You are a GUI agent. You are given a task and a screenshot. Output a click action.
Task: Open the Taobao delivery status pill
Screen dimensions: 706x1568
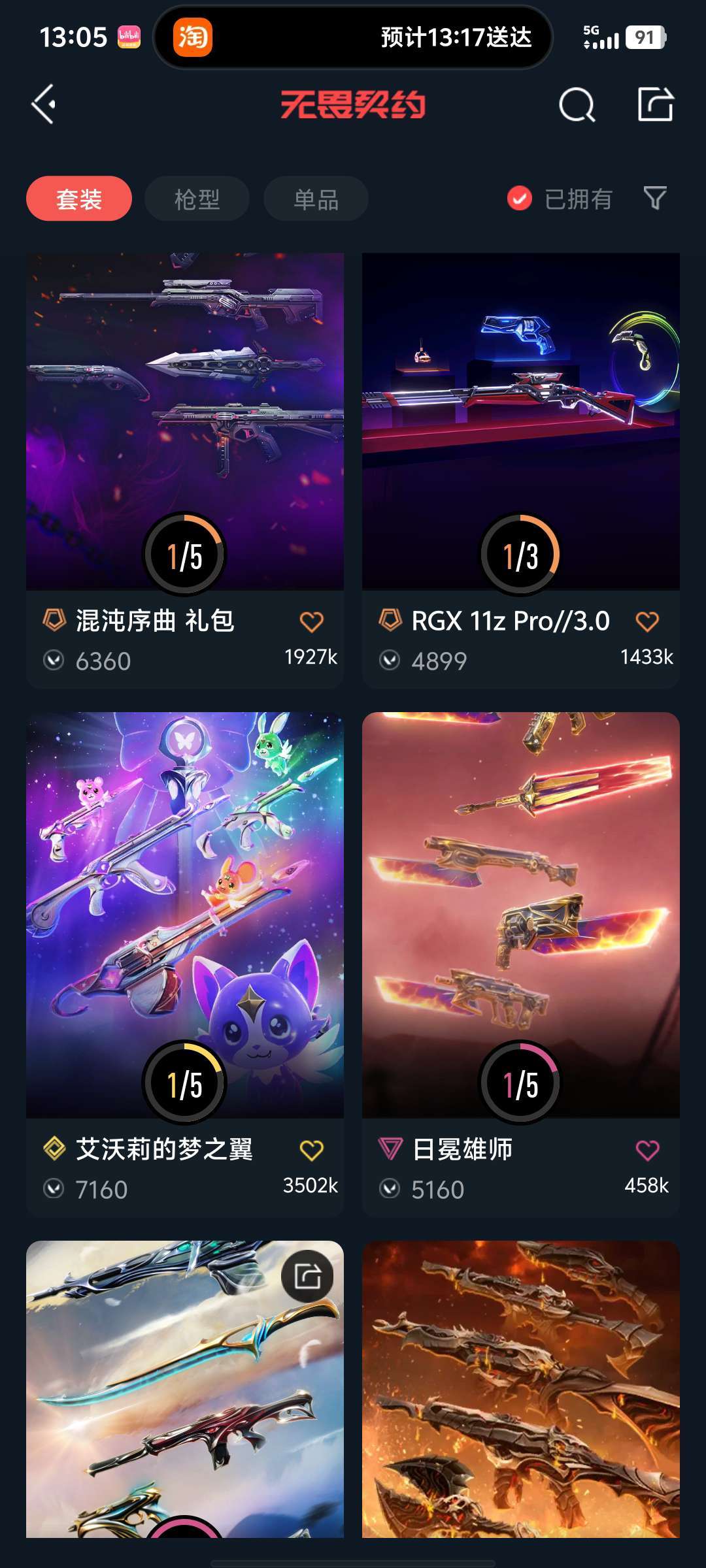[x=353, y=37]
